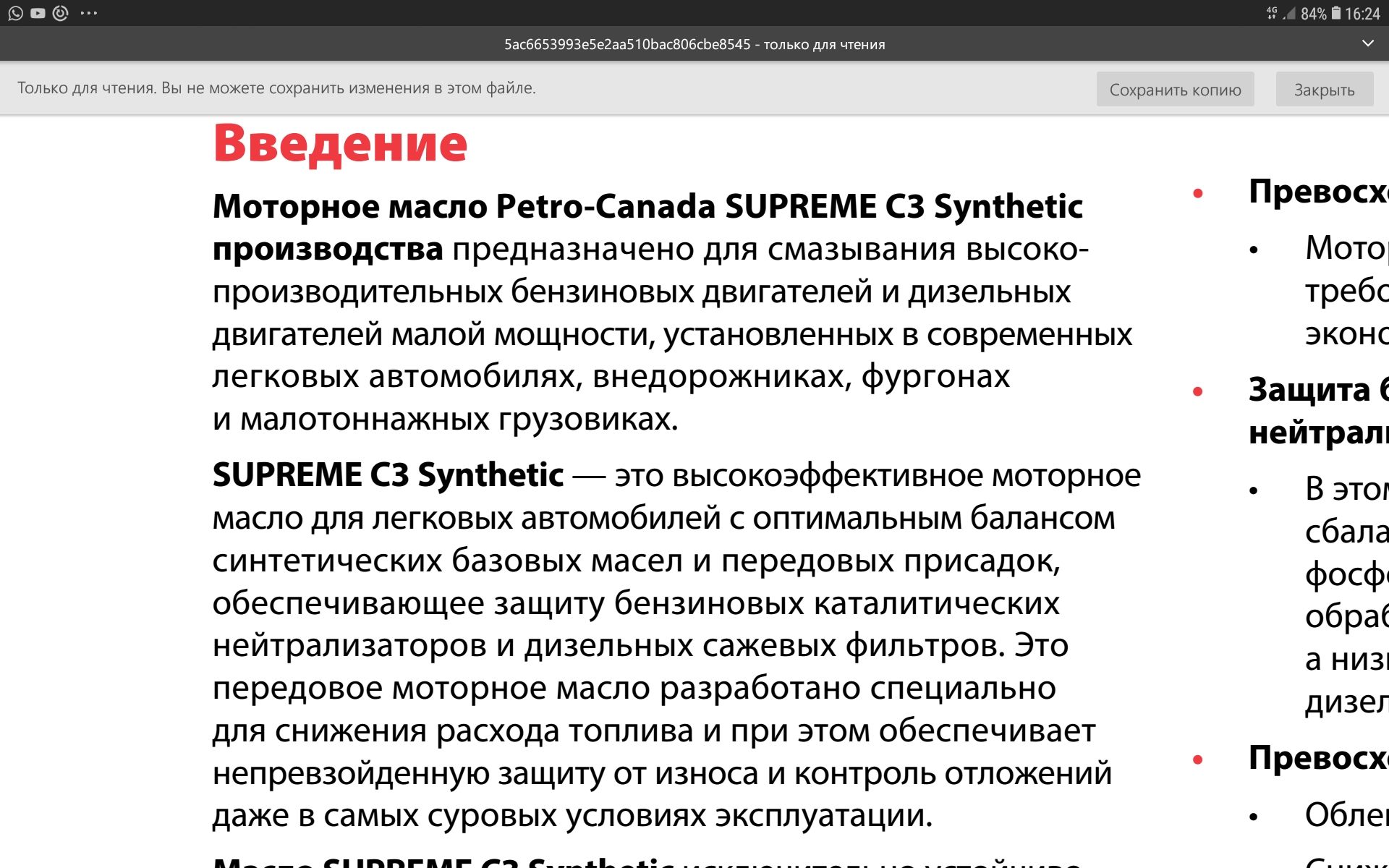Tap the line даже в самых суровых условиях эксплуатации.

(572, 816)
